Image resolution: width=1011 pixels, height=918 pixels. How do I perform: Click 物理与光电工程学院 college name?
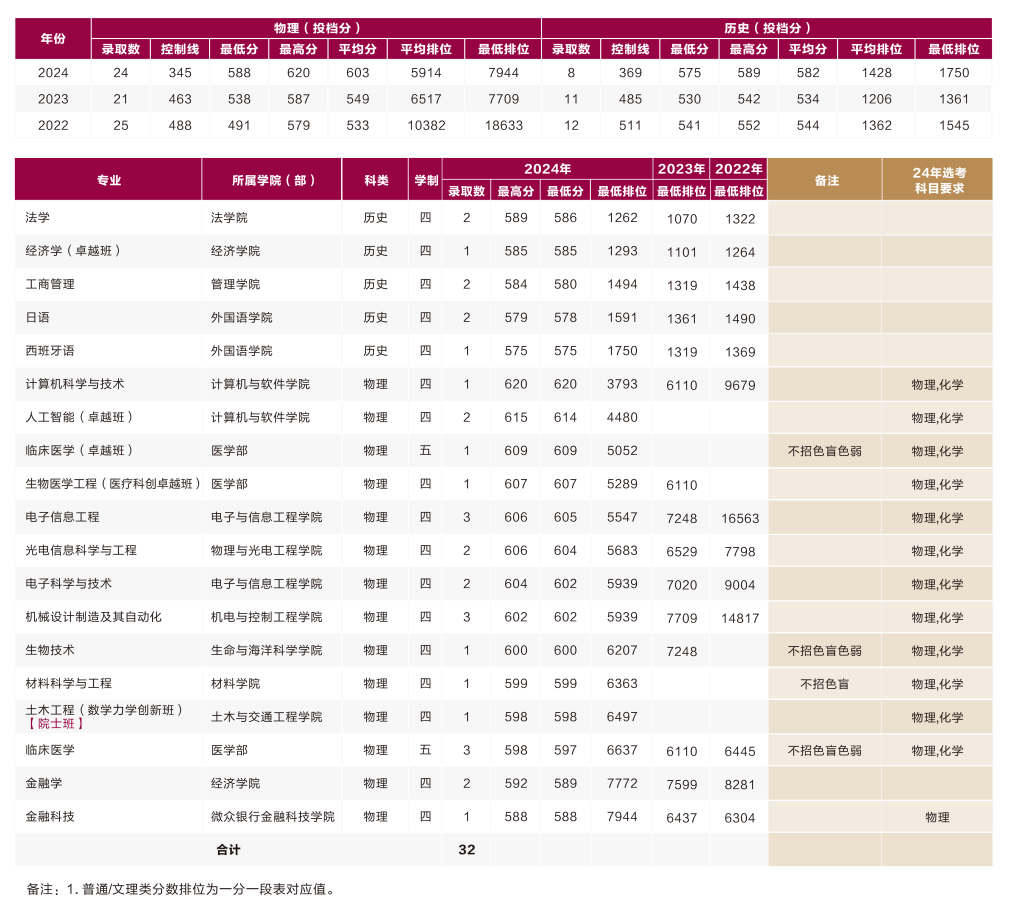pos(266,551)
